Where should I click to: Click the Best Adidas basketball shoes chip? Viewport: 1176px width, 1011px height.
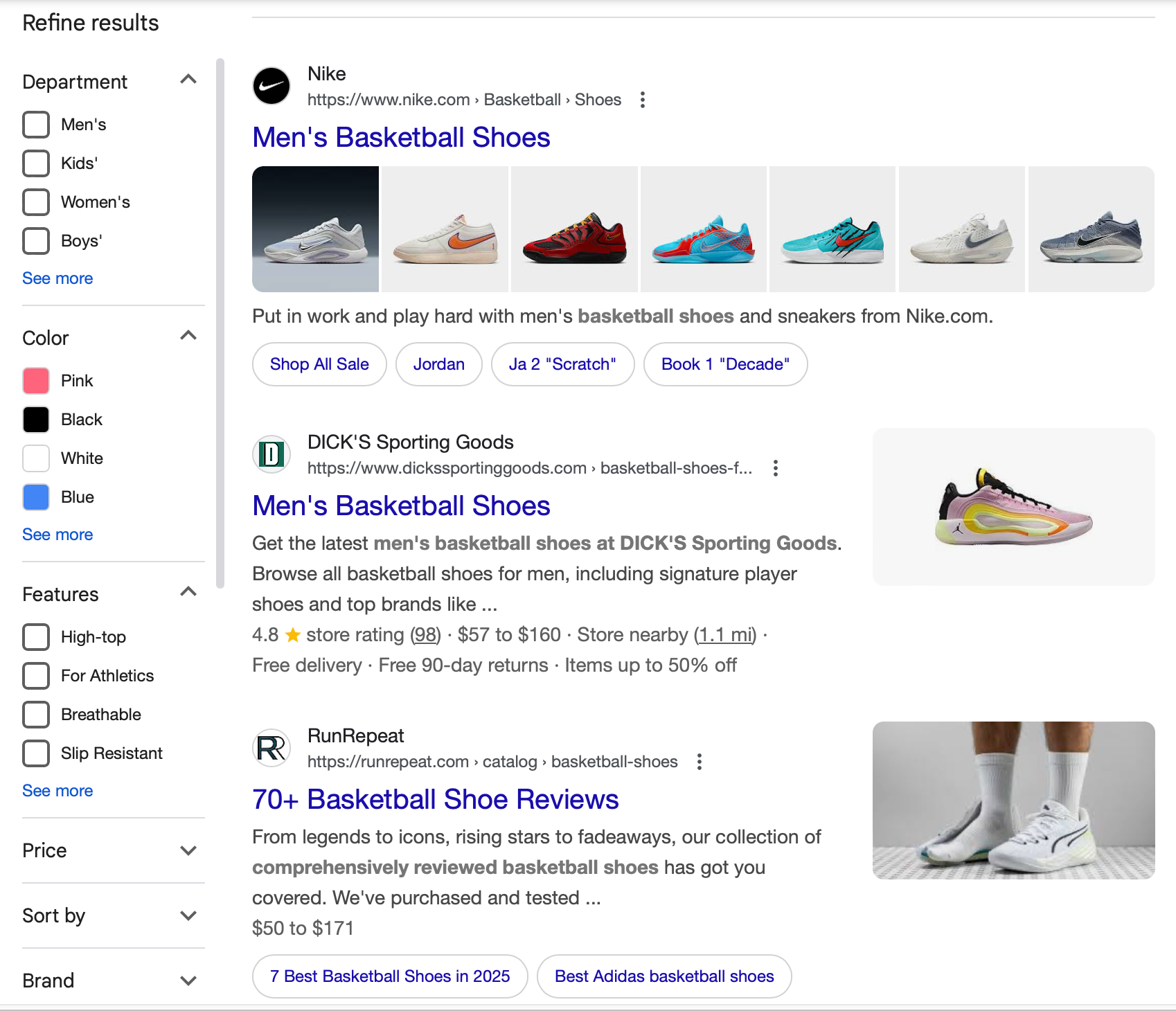click(664, 976)
